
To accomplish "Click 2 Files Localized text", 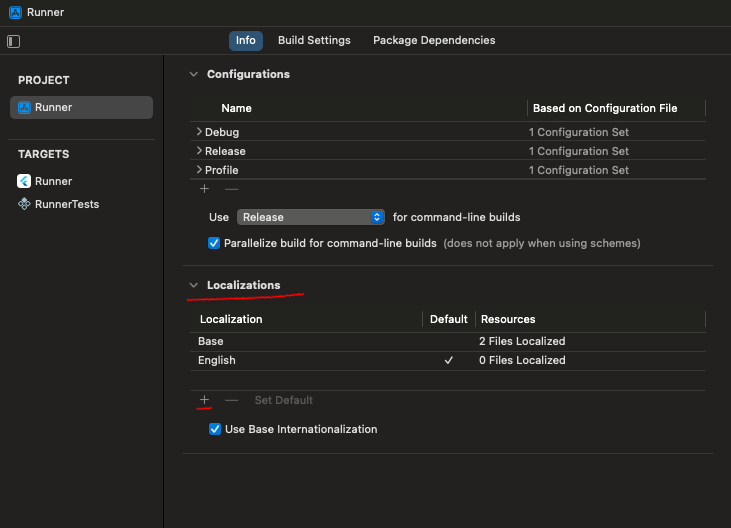I will coord(522,342).
